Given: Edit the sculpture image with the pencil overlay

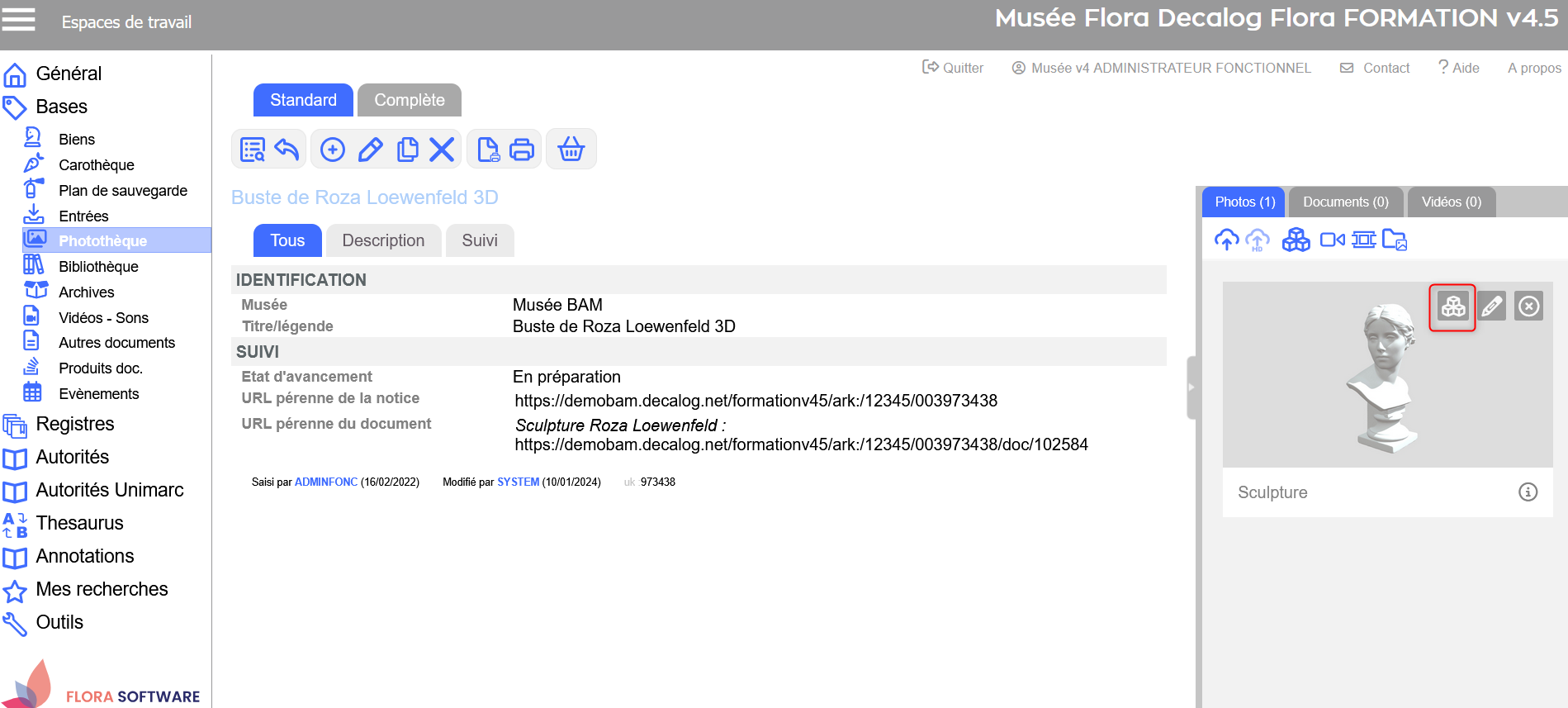Looking at the screenshot, I should [x=1491, y=306].
